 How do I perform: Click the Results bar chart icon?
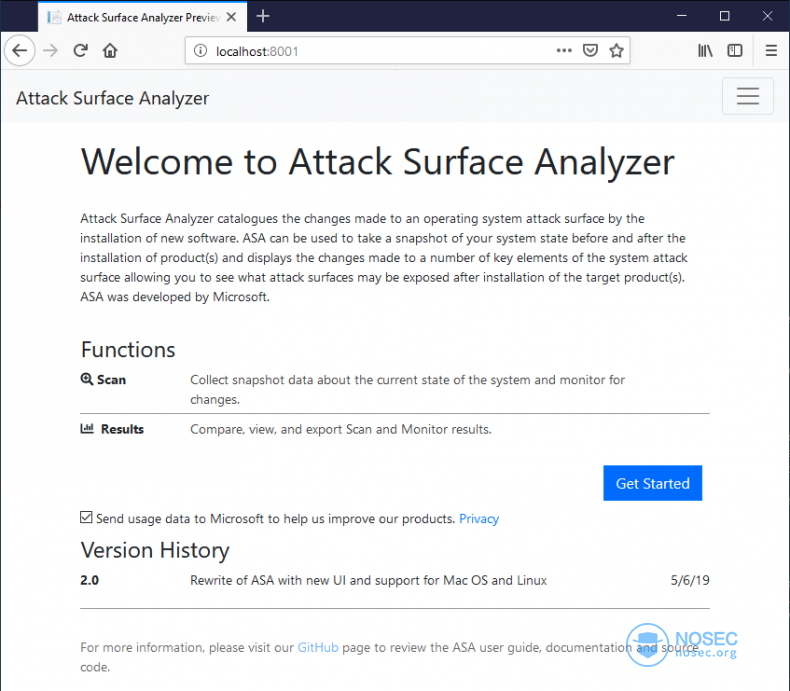click(x=87, y=429)
